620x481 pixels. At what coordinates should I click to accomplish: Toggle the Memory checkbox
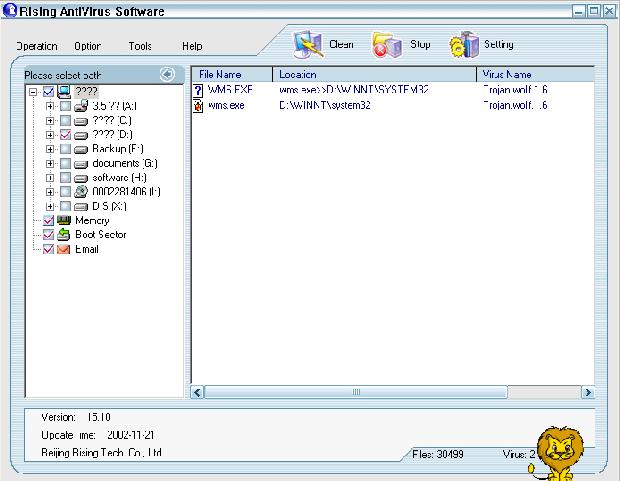[x=48, y=220]
